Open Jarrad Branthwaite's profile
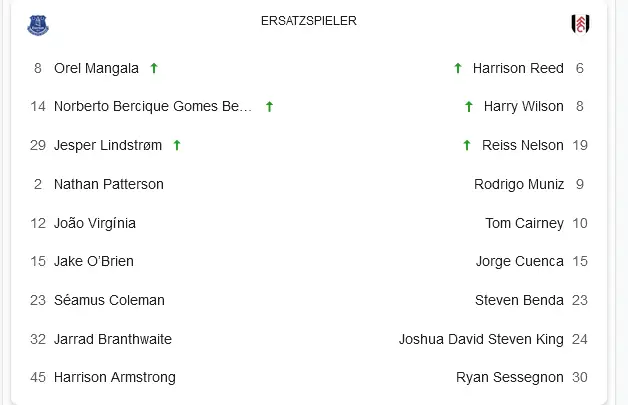 [112, 339]
